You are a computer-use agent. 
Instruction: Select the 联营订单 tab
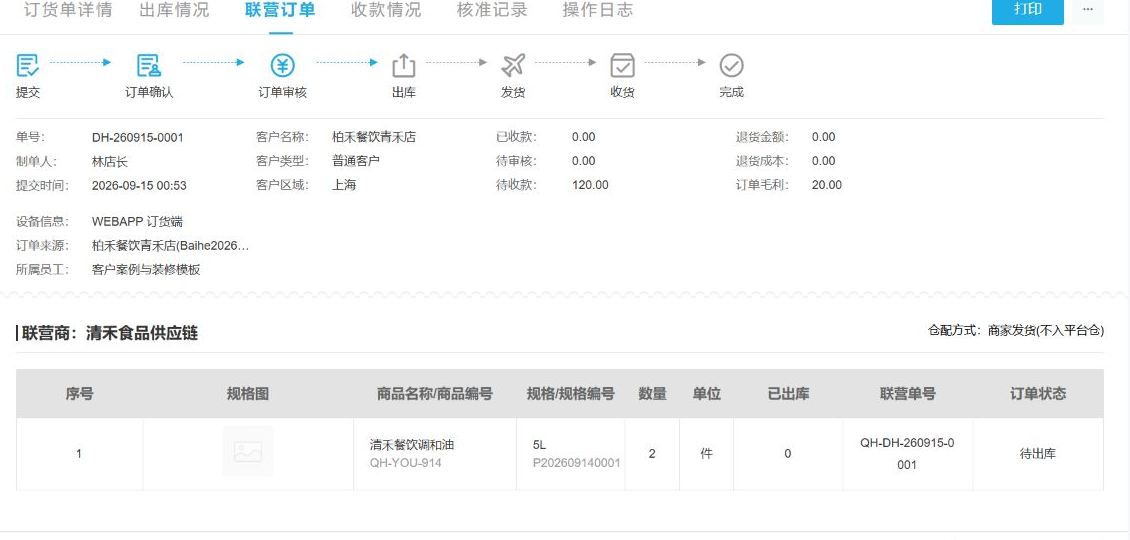[280, 10]
